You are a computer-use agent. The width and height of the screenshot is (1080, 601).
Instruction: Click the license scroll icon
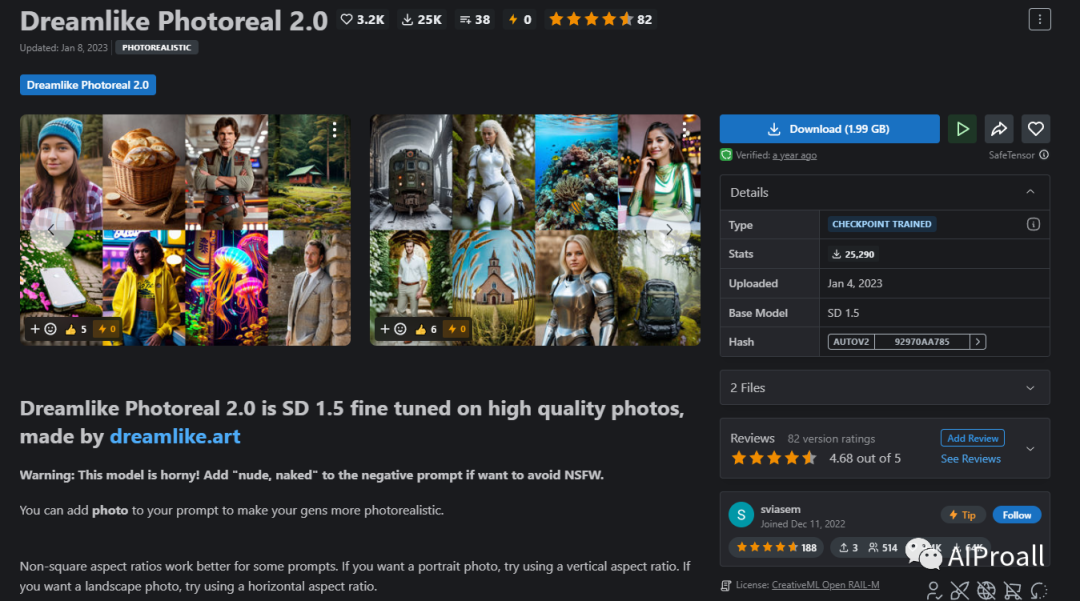[726, 585]
